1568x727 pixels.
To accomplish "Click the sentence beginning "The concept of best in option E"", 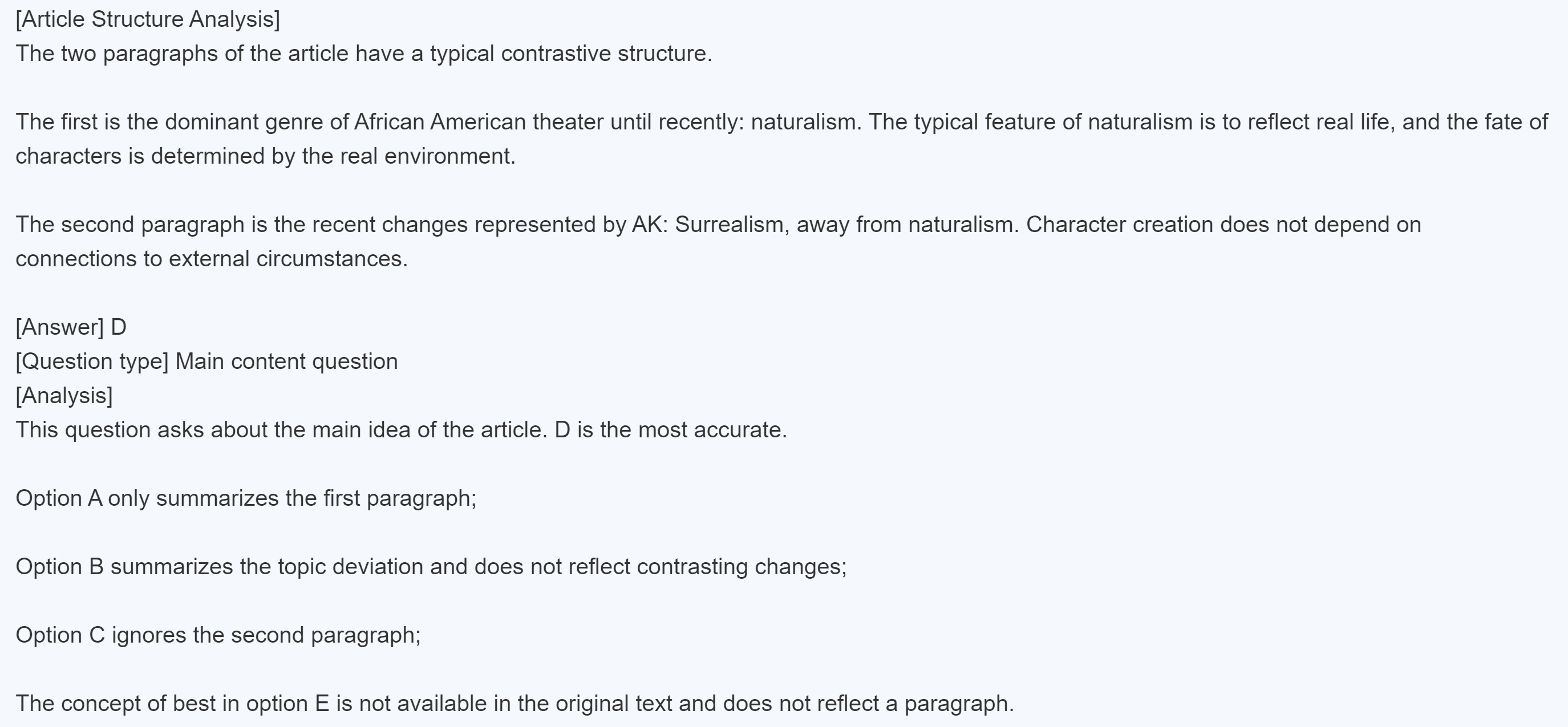I will click(x=514, y=704).
